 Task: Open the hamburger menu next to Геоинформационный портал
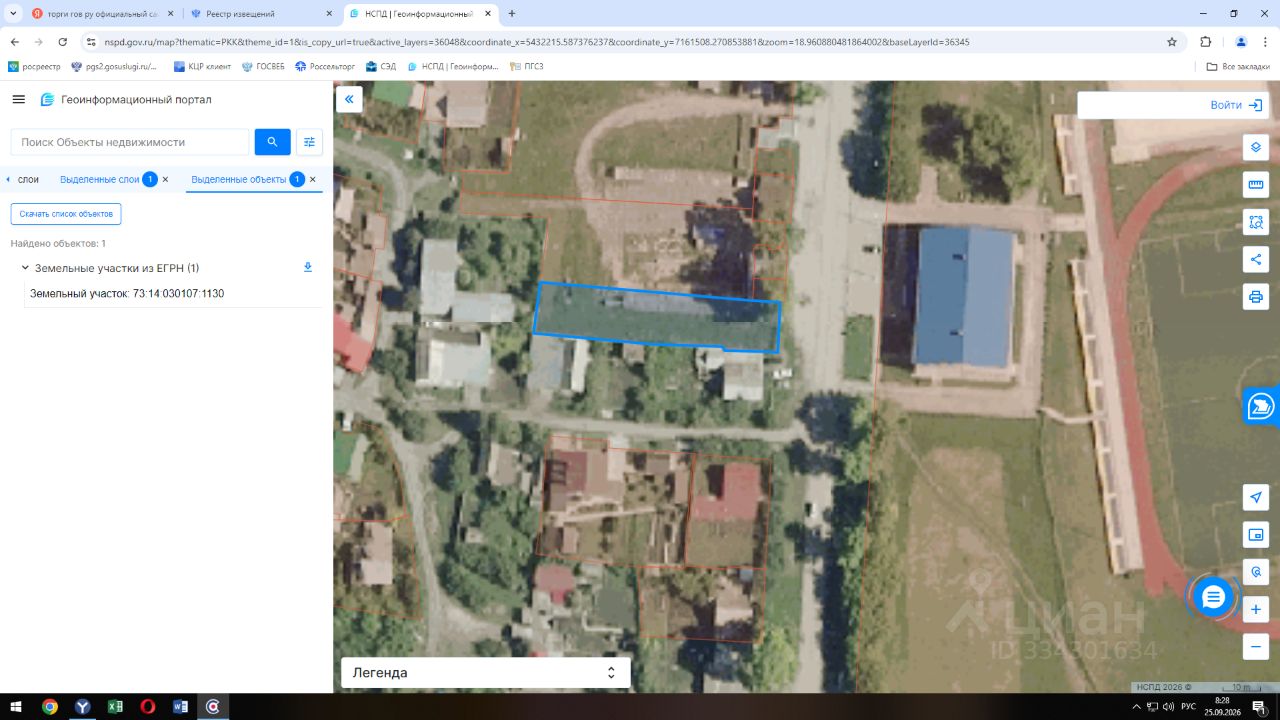(18, 100)
